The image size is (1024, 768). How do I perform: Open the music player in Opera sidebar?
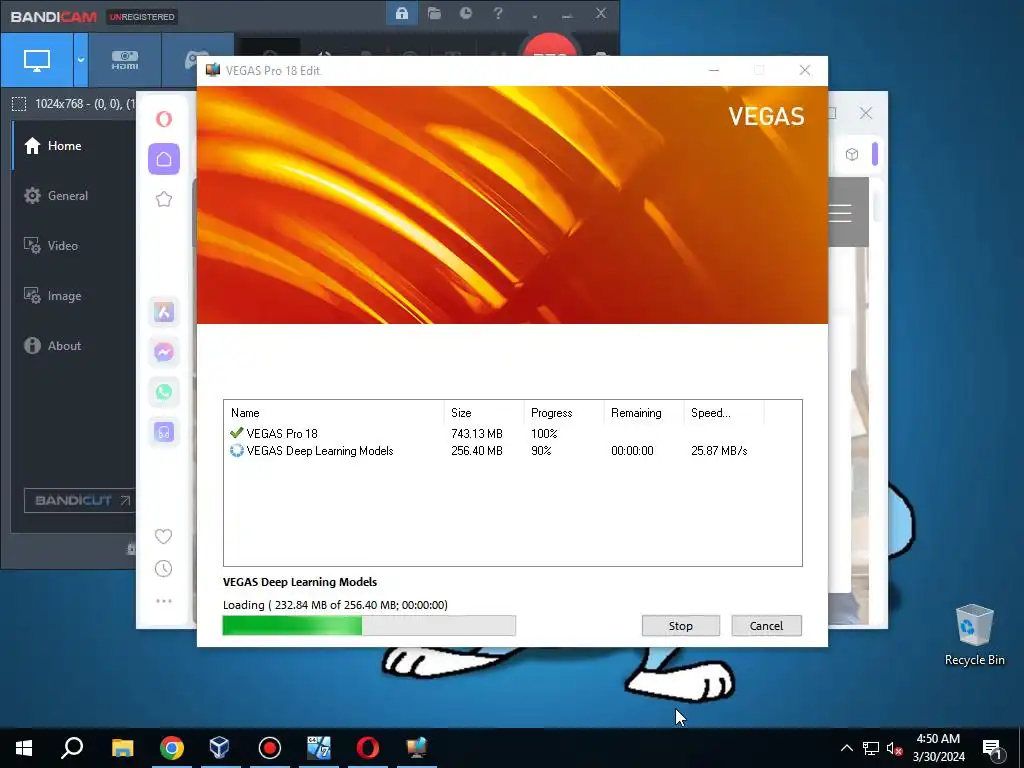point(164,432)
